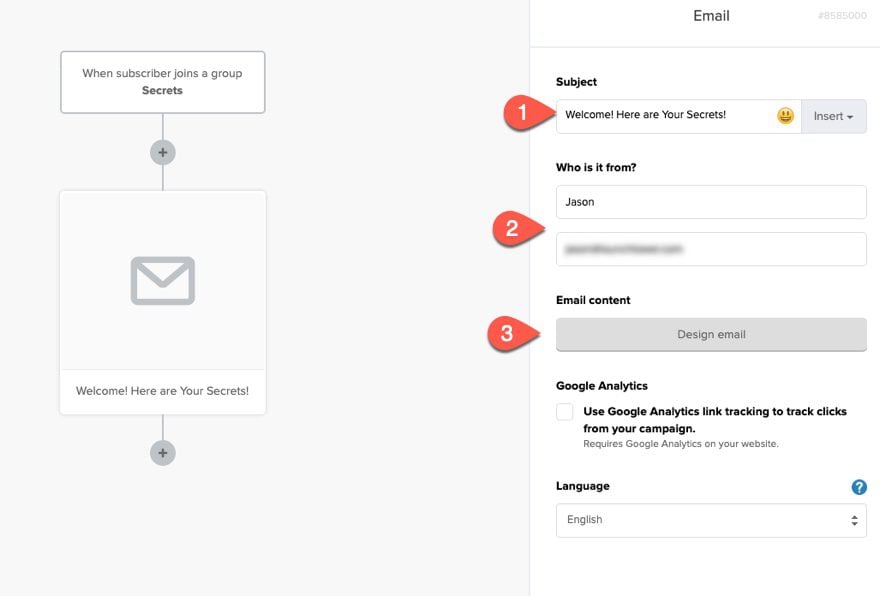Select the 'When subscriber joins a group' trigger box
Image resolution: width=880 pixels, height=596 pixels.
click(x=162, y=82)
